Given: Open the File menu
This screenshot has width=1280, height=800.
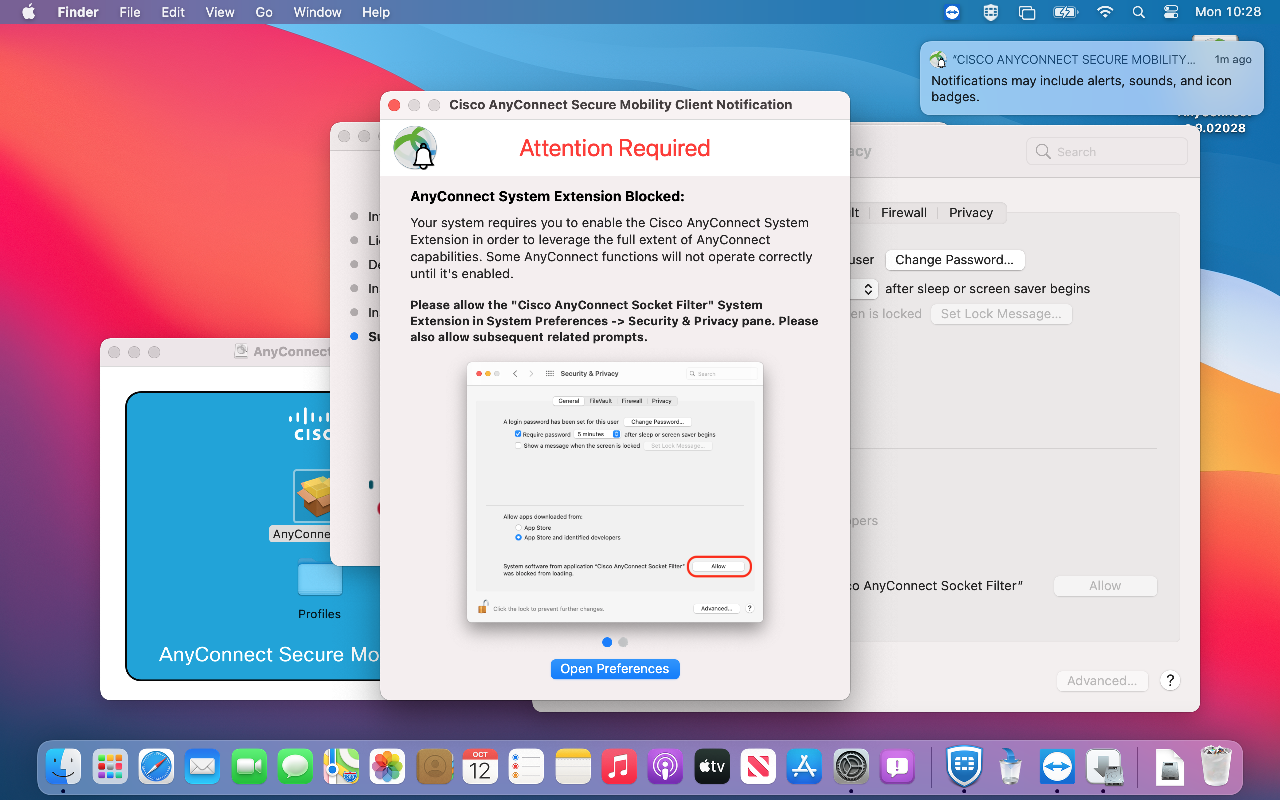Looking at the screenshot, I should pyautogui.click(x=130, y=12).
